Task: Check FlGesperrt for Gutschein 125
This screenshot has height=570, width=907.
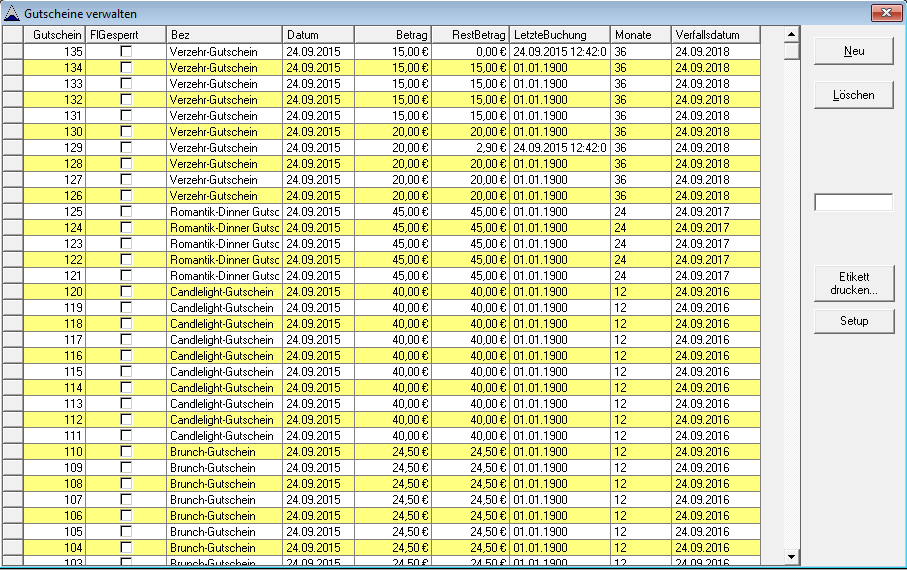Action: (x=126, y=212)
